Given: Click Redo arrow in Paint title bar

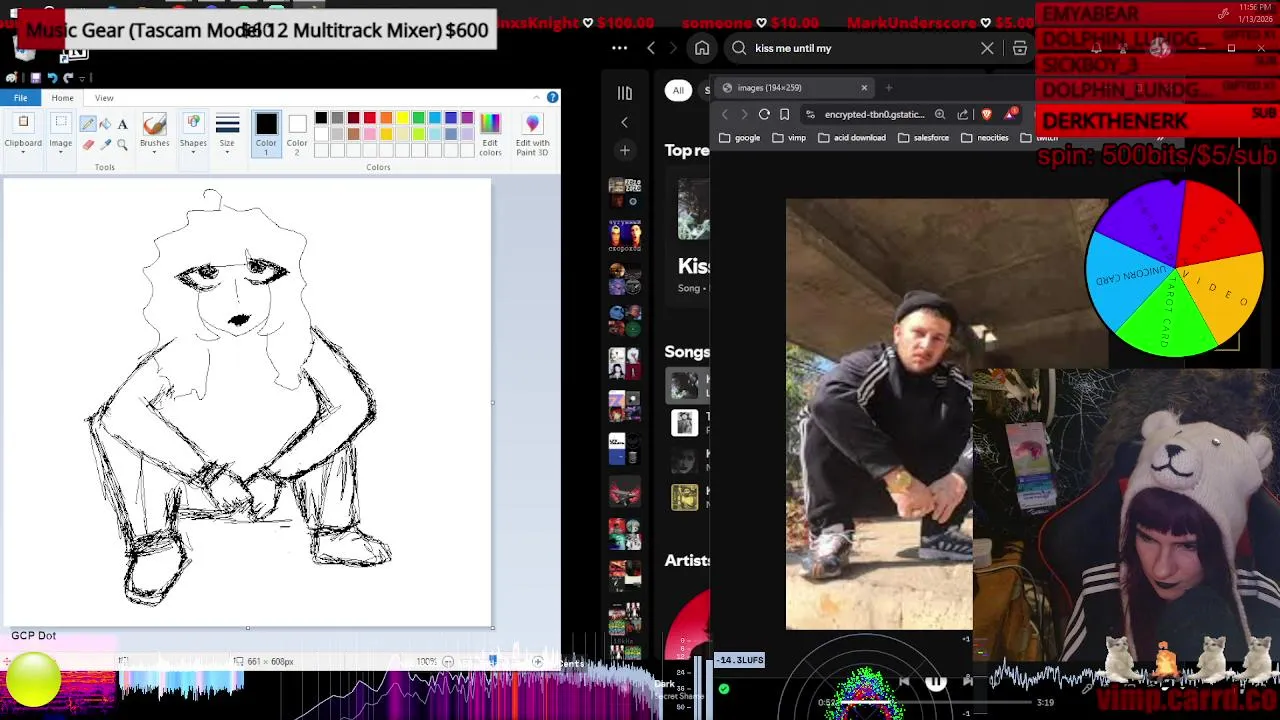Looking at the screenshot, I should click(68, 77).
